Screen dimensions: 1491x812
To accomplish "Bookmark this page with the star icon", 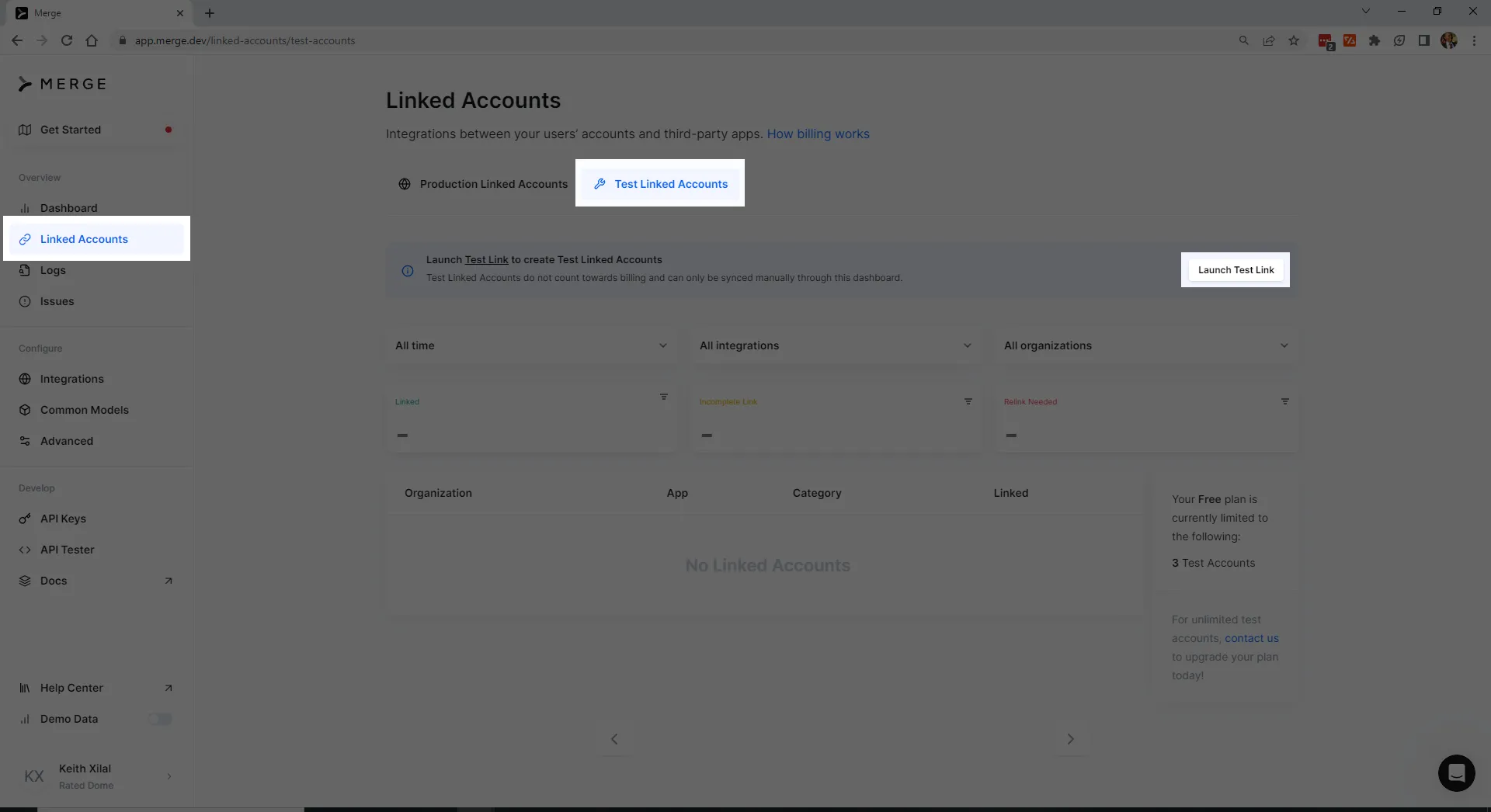I will [x=1294, y=40].
